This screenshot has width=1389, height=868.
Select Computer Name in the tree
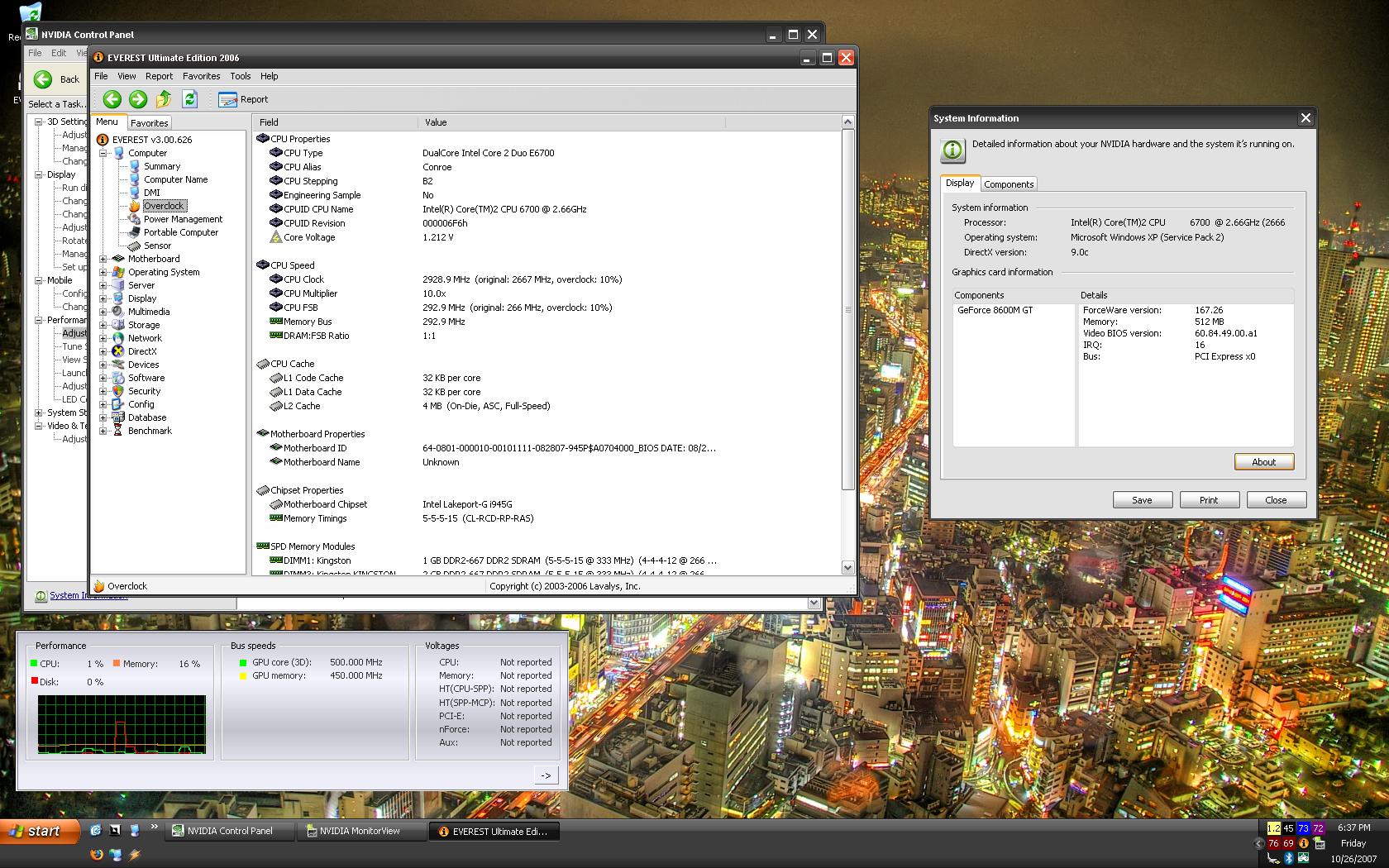click(x=175, y=179)
